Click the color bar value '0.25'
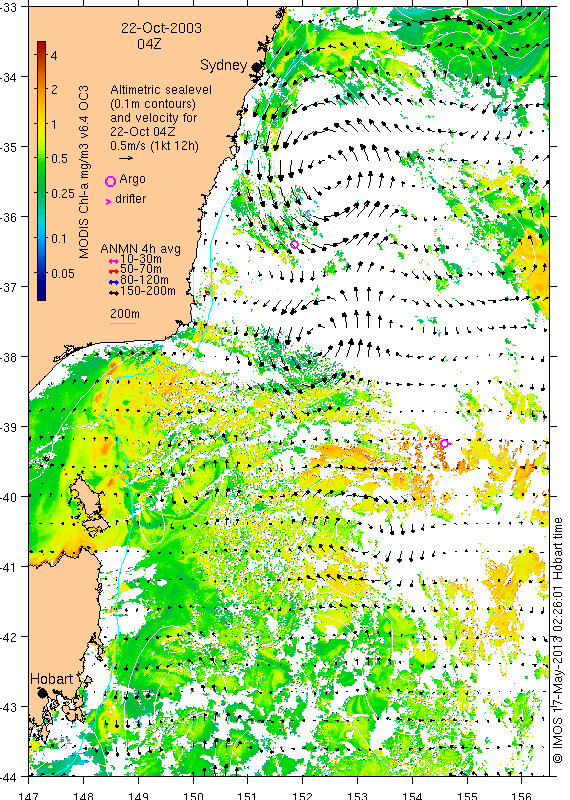 pyautogui.click(x=62, y=193)
